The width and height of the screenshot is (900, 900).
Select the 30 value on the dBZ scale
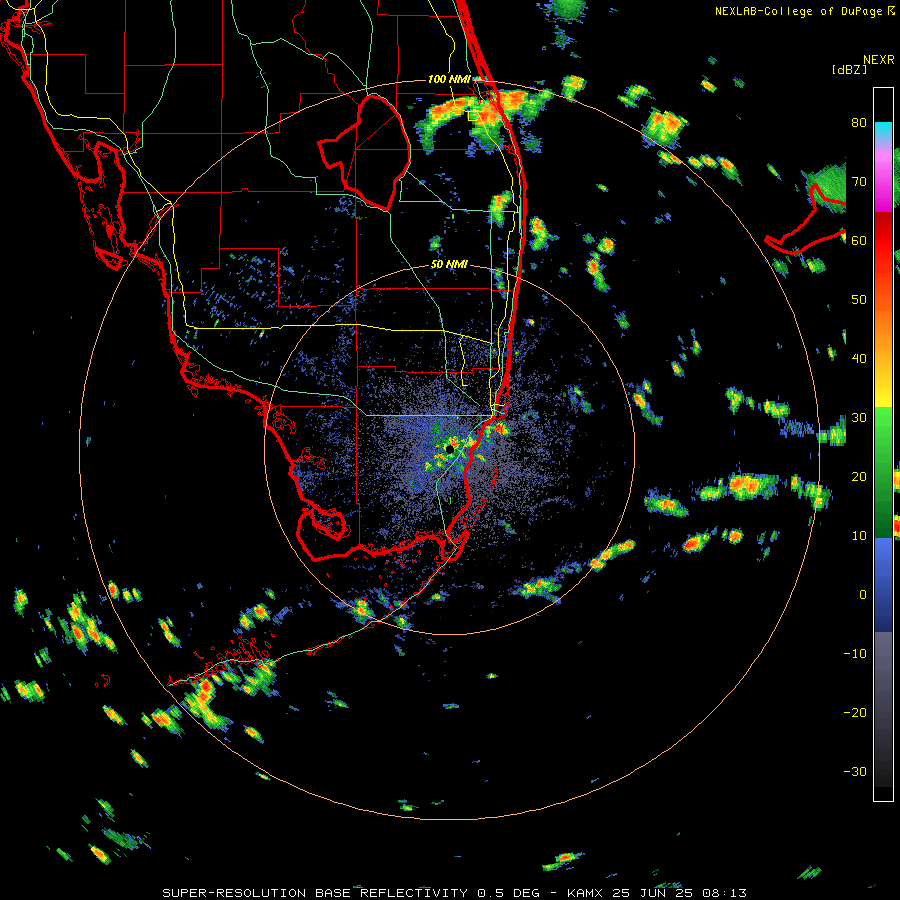(x=859, y=418)
